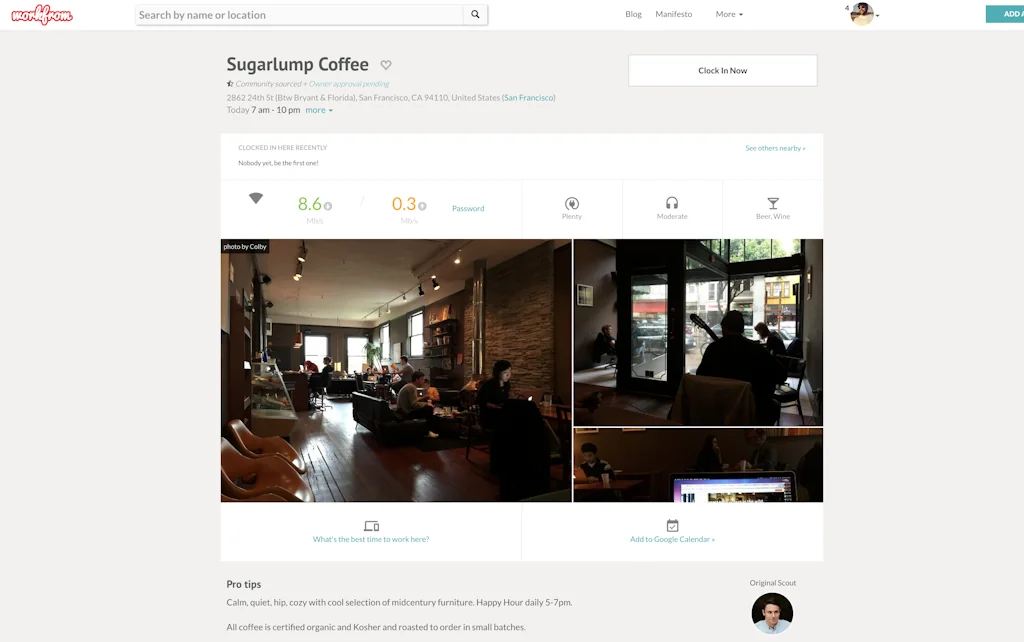Open the Blog menu item
1024x642 pixels.
633,14
